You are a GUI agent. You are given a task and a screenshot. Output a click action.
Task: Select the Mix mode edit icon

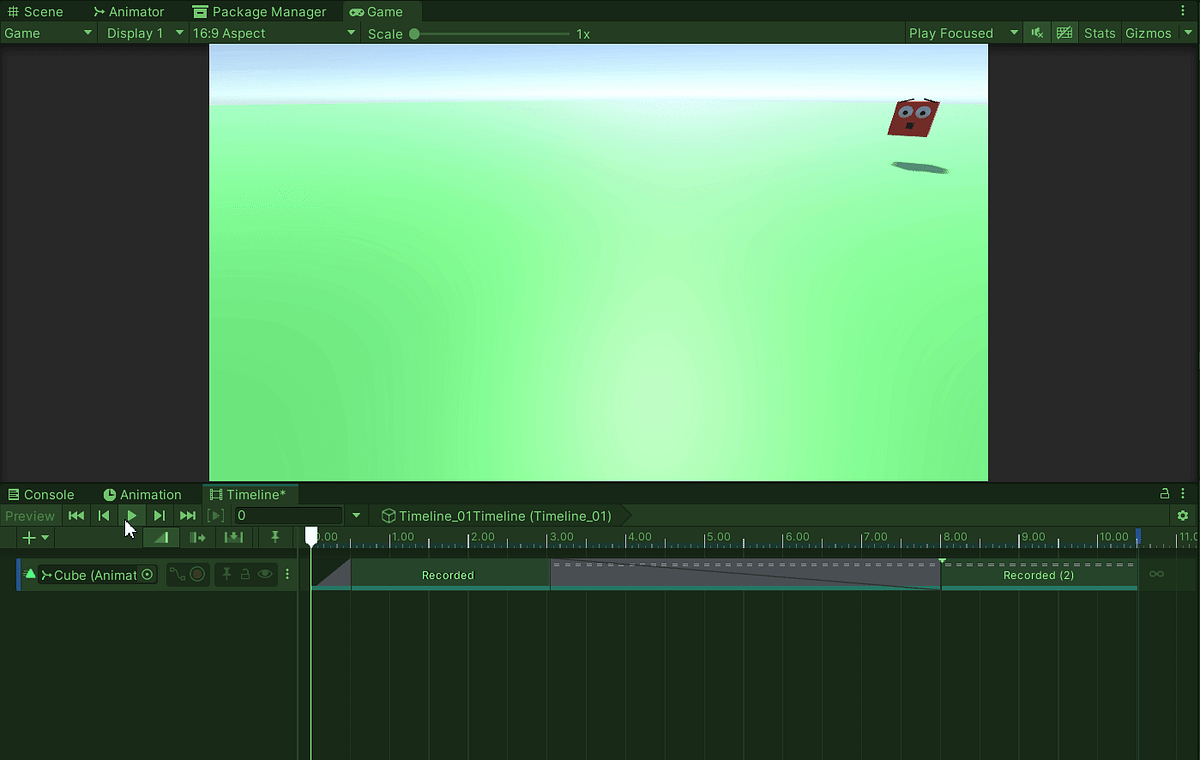[x=161, y=537]
